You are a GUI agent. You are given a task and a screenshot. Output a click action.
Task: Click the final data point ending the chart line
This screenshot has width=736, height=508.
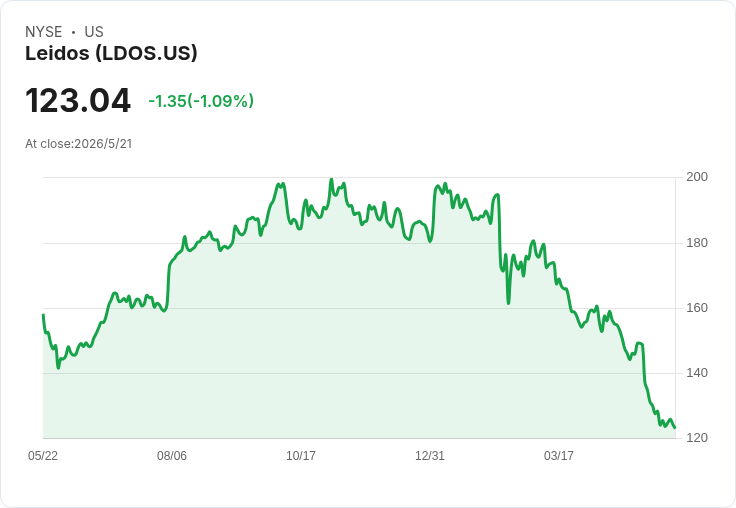point(675,428)
